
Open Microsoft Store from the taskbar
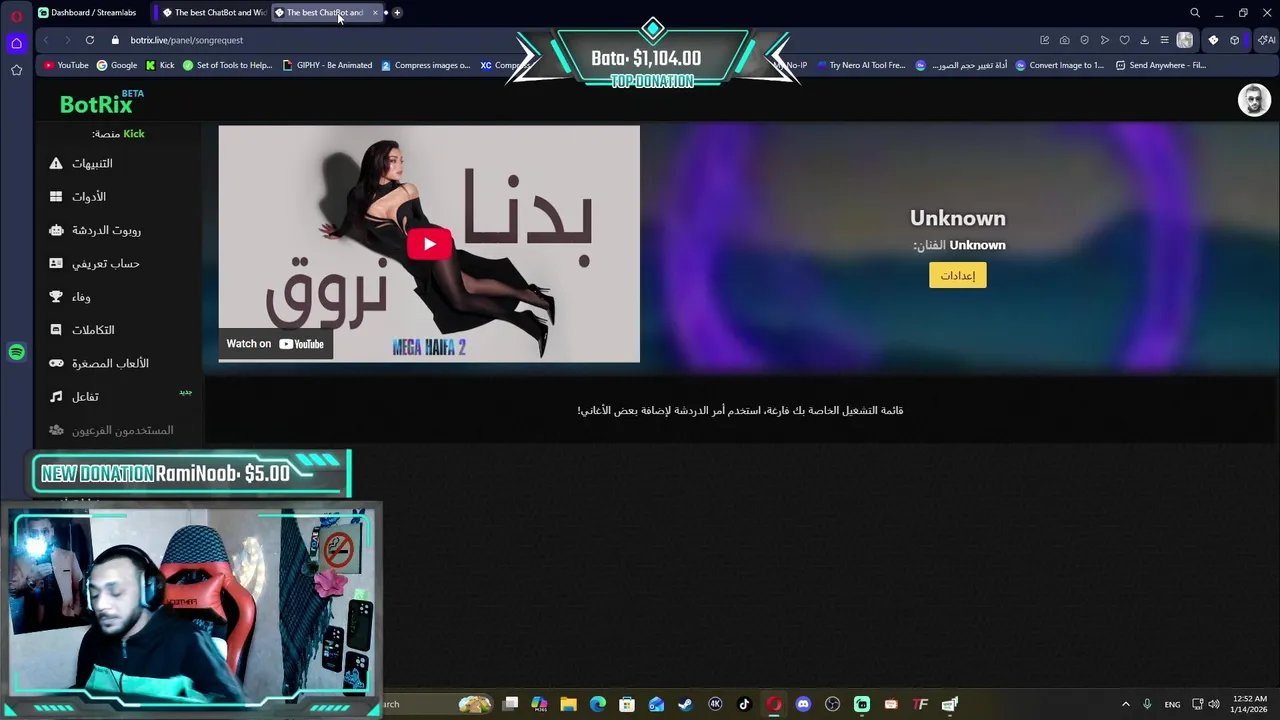(627, 704)
